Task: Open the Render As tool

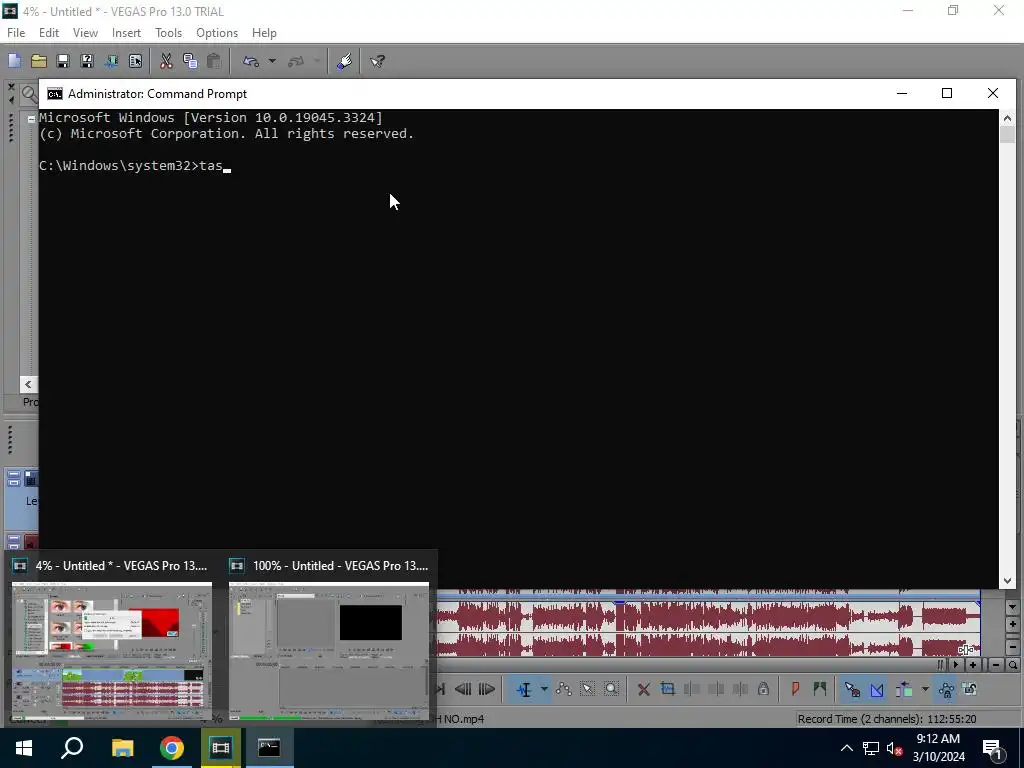Action: [x=111, y=61]
